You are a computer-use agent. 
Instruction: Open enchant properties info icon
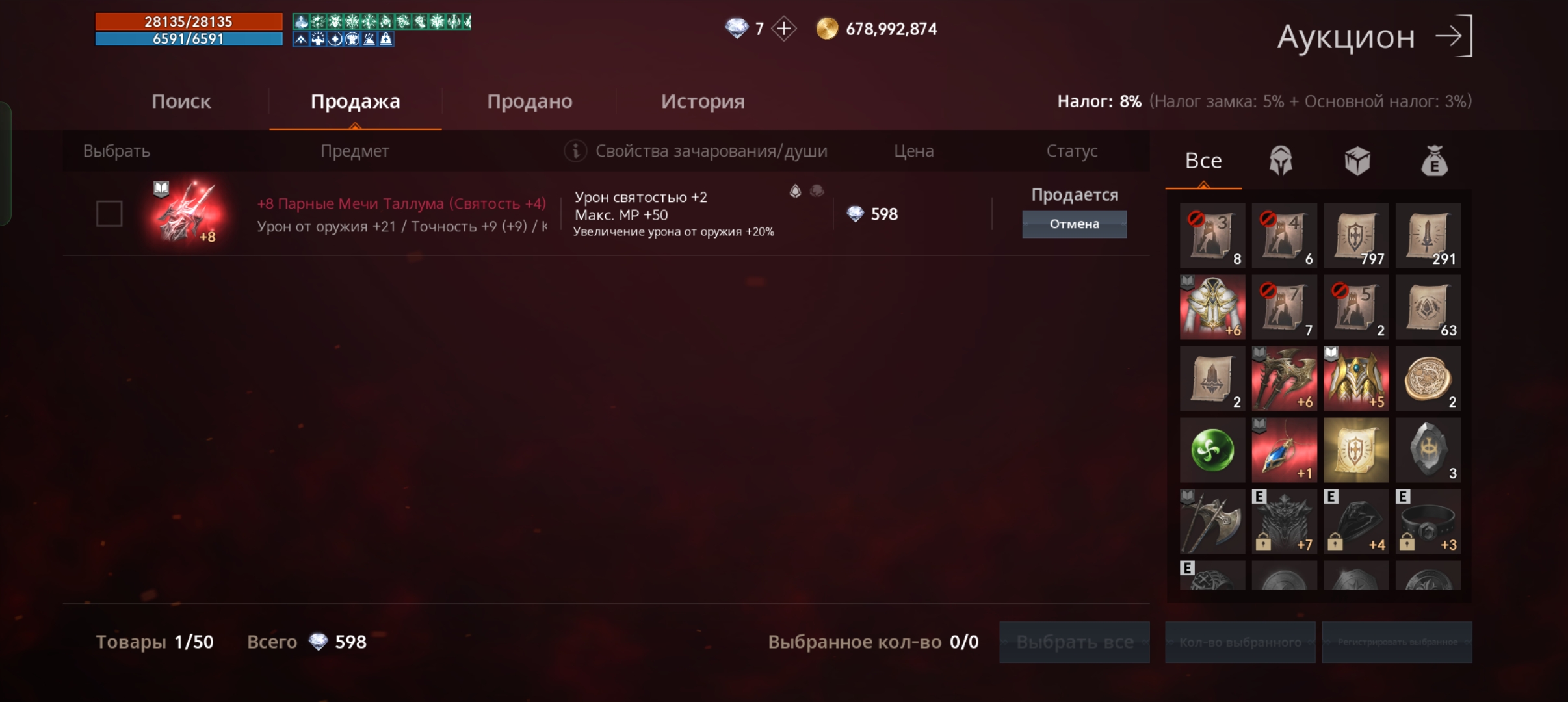pos(575,151)
